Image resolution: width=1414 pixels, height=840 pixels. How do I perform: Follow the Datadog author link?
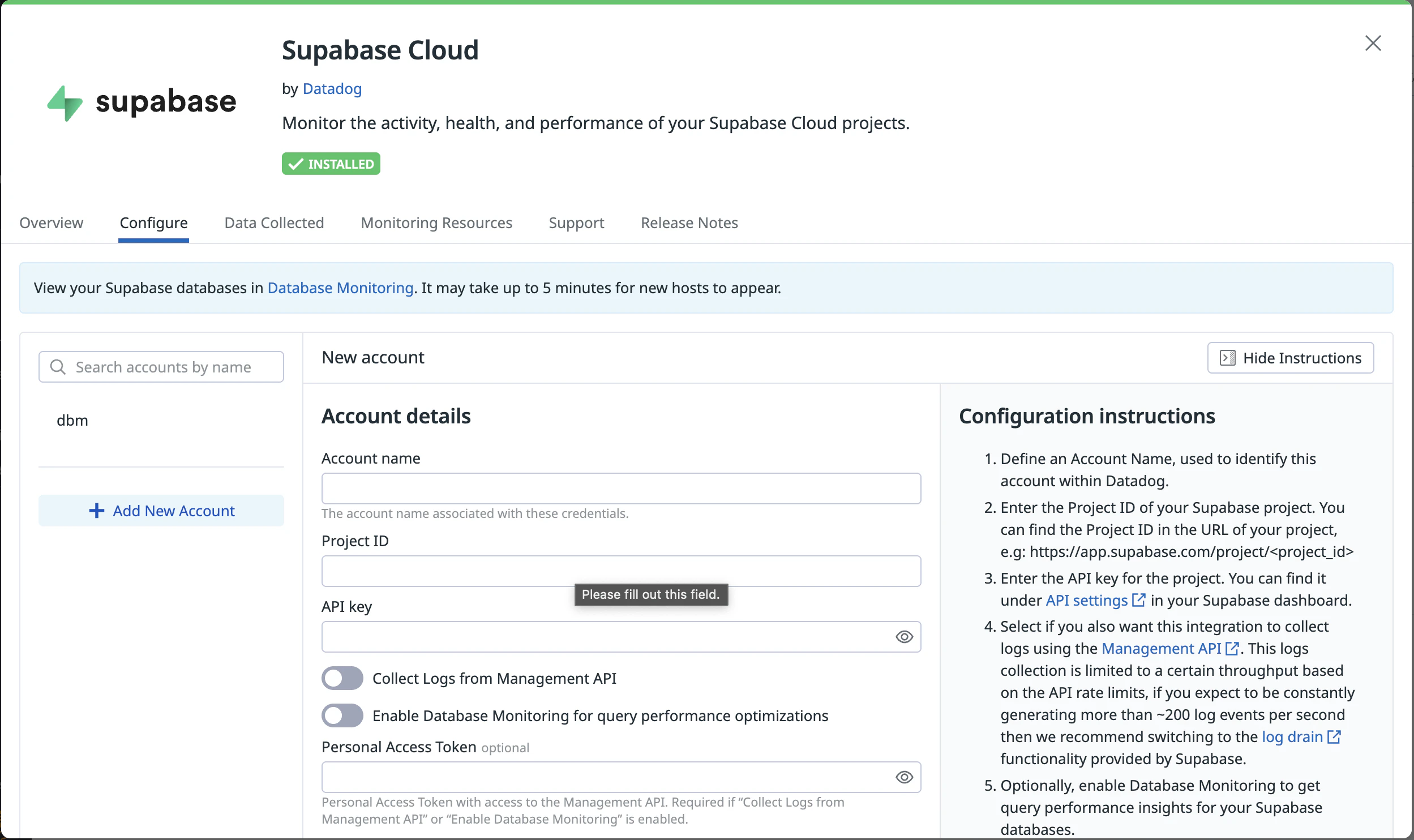(x=332, y=89)
